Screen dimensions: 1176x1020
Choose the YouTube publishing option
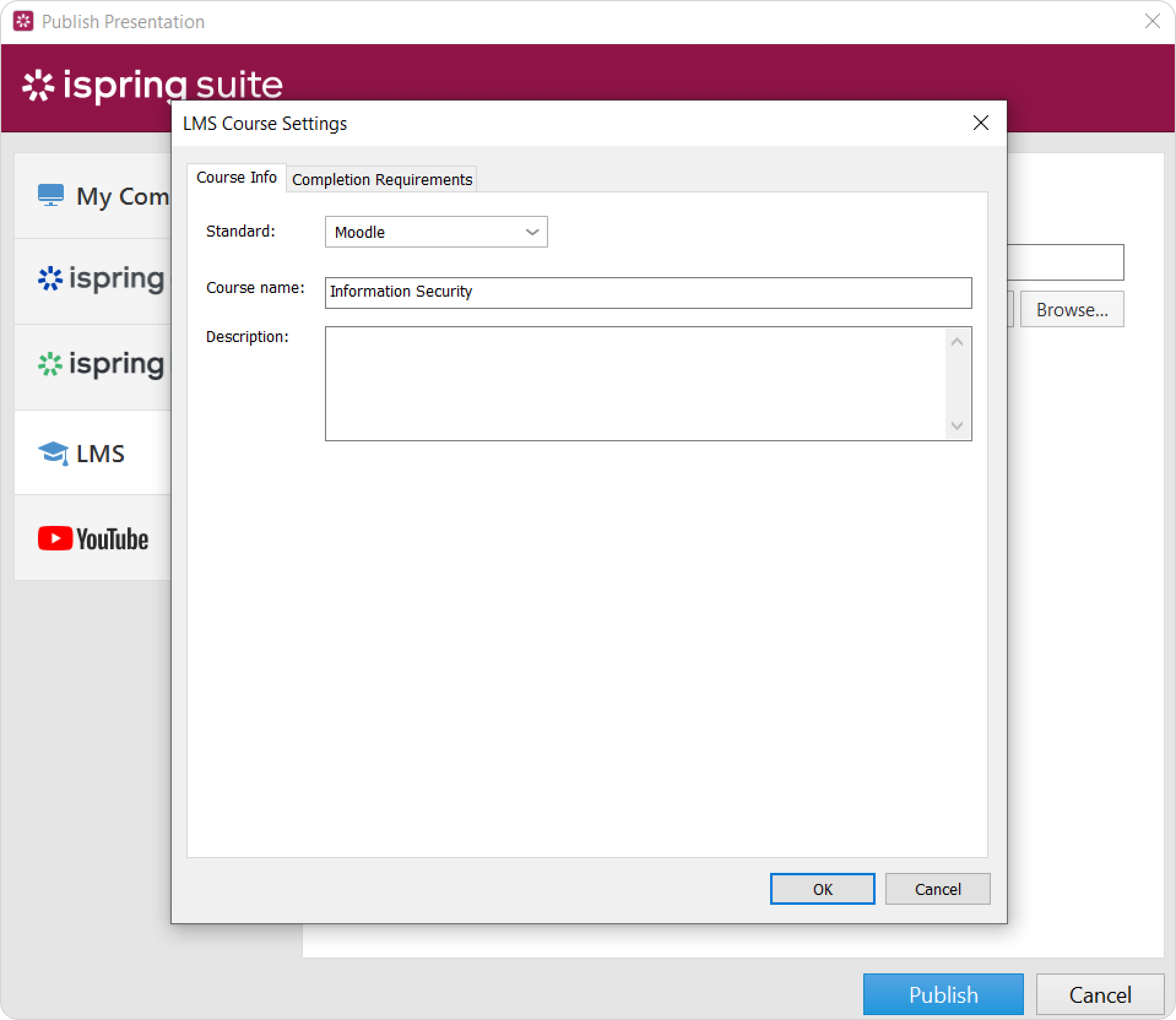coord(93,539)
